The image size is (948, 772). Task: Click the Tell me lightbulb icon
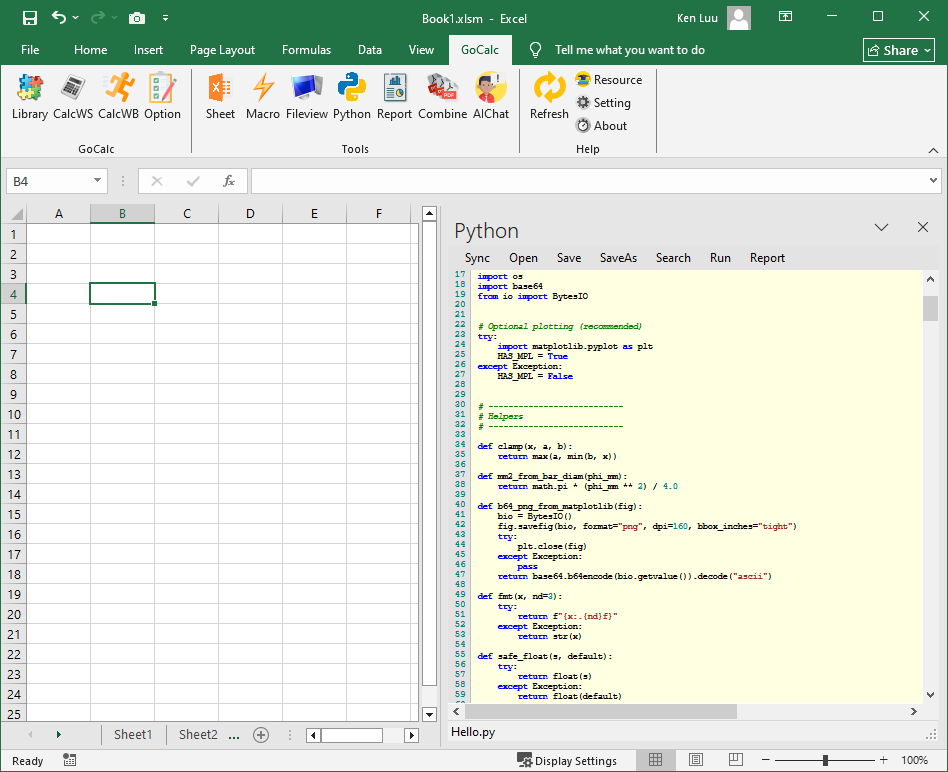point(535,50)
